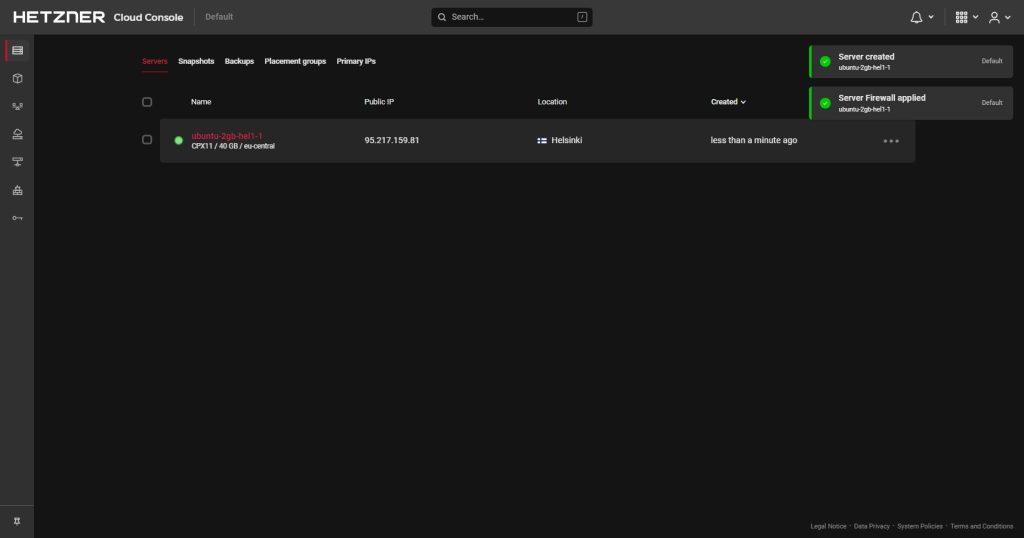
Task: Open Security key icon in sidebar
Action: click(17, 218)
